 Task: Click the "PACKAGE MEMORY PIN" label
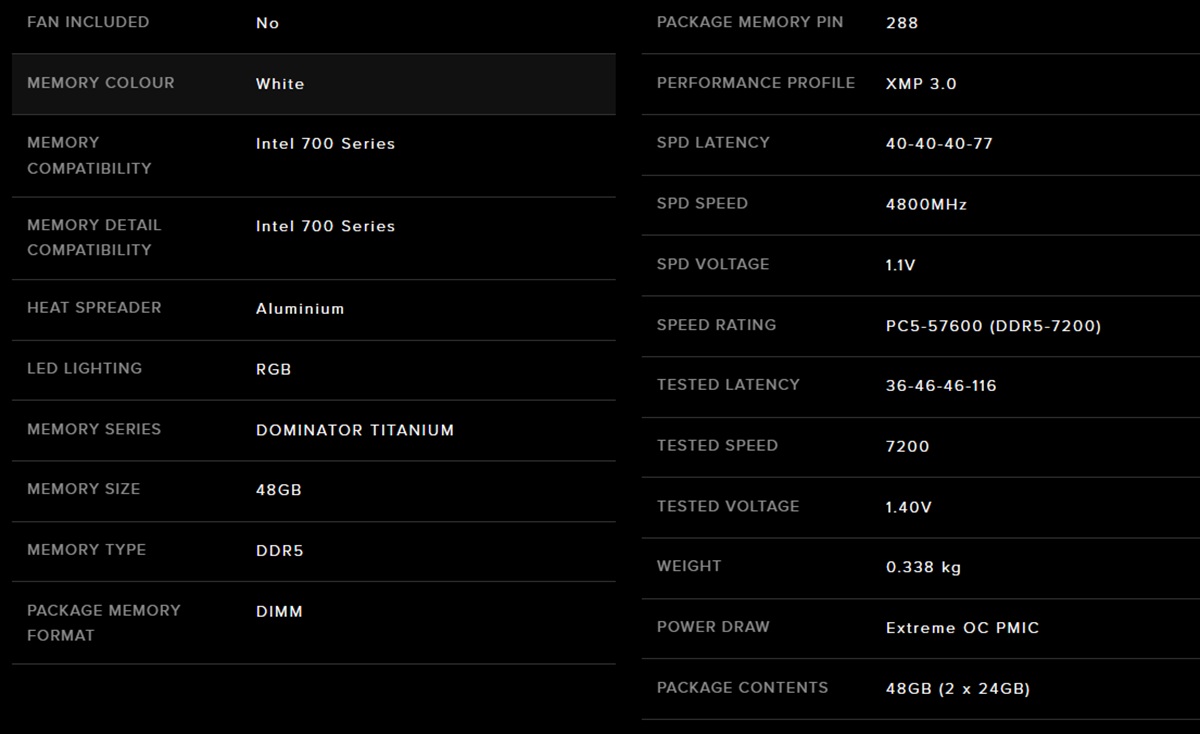tap(750, 22)
